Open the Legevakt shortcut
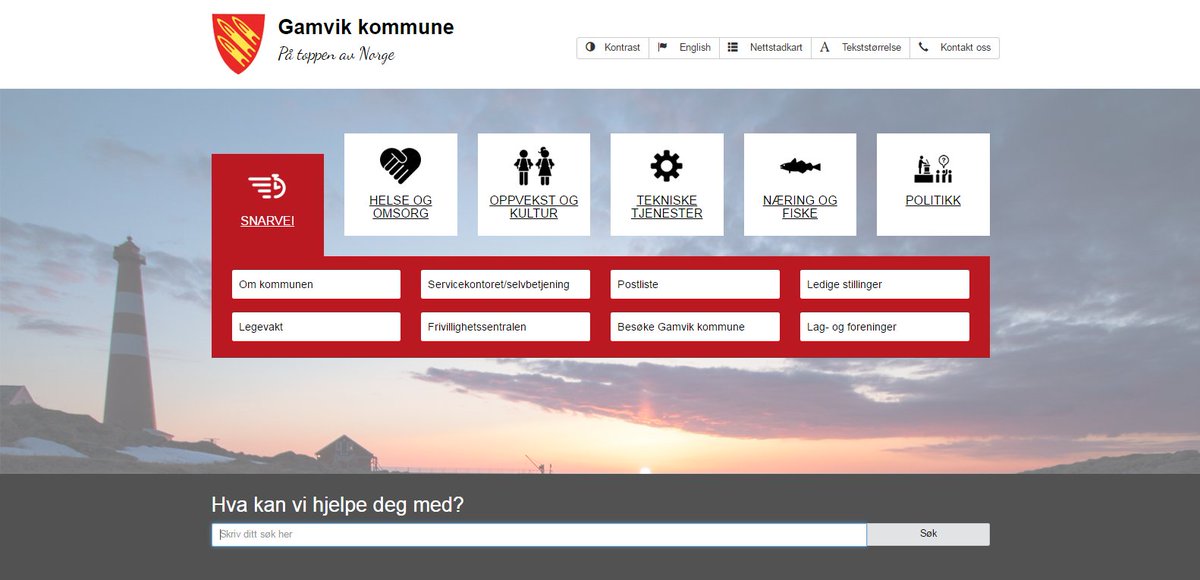 [316, 327]
